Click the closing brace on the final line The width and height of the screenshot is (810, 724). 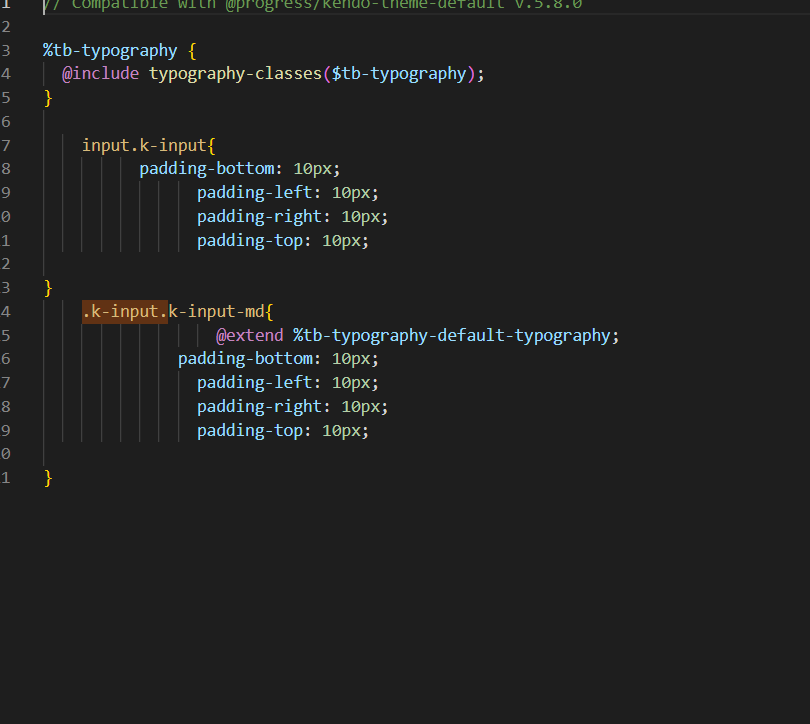[47, 477]
